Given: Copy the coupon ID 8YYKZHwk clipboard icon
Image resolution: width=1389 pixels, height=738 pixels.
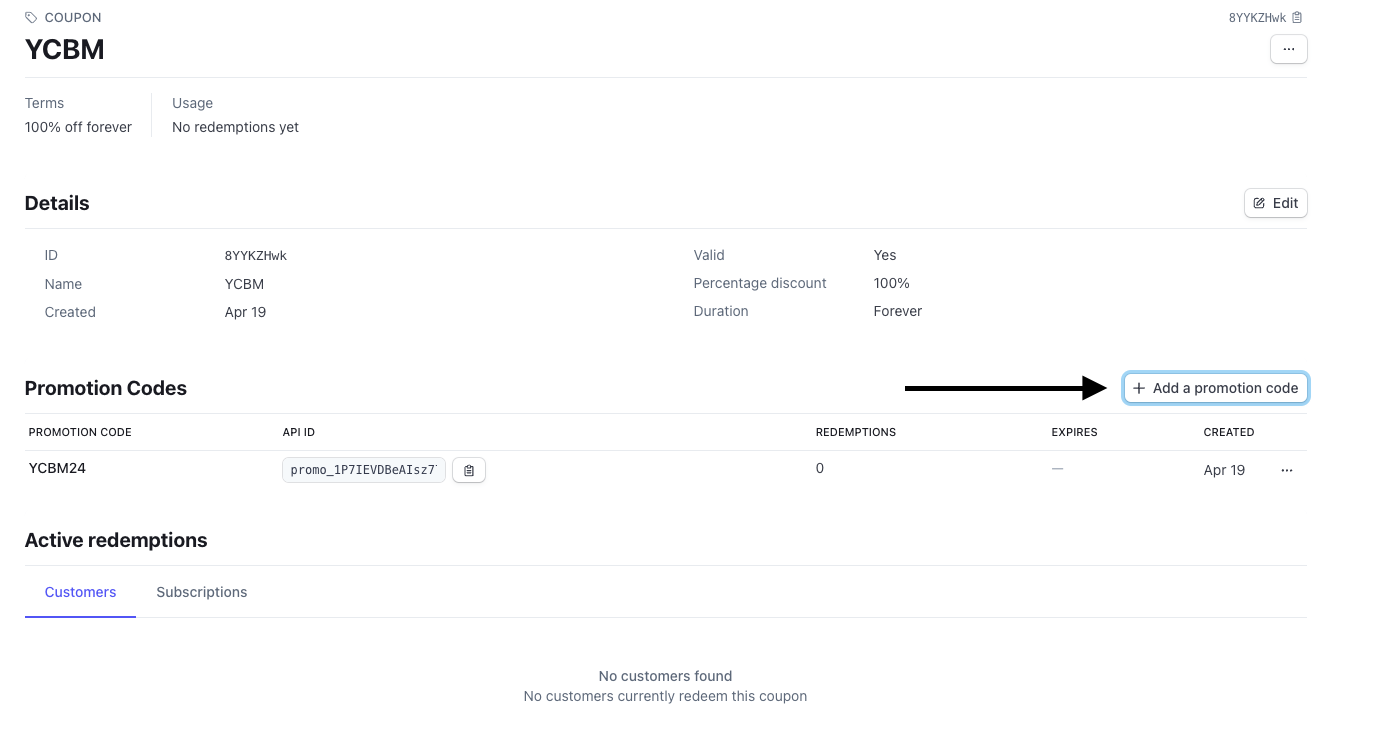Looking at the screenshot, I should click(x=1297, y=17).
